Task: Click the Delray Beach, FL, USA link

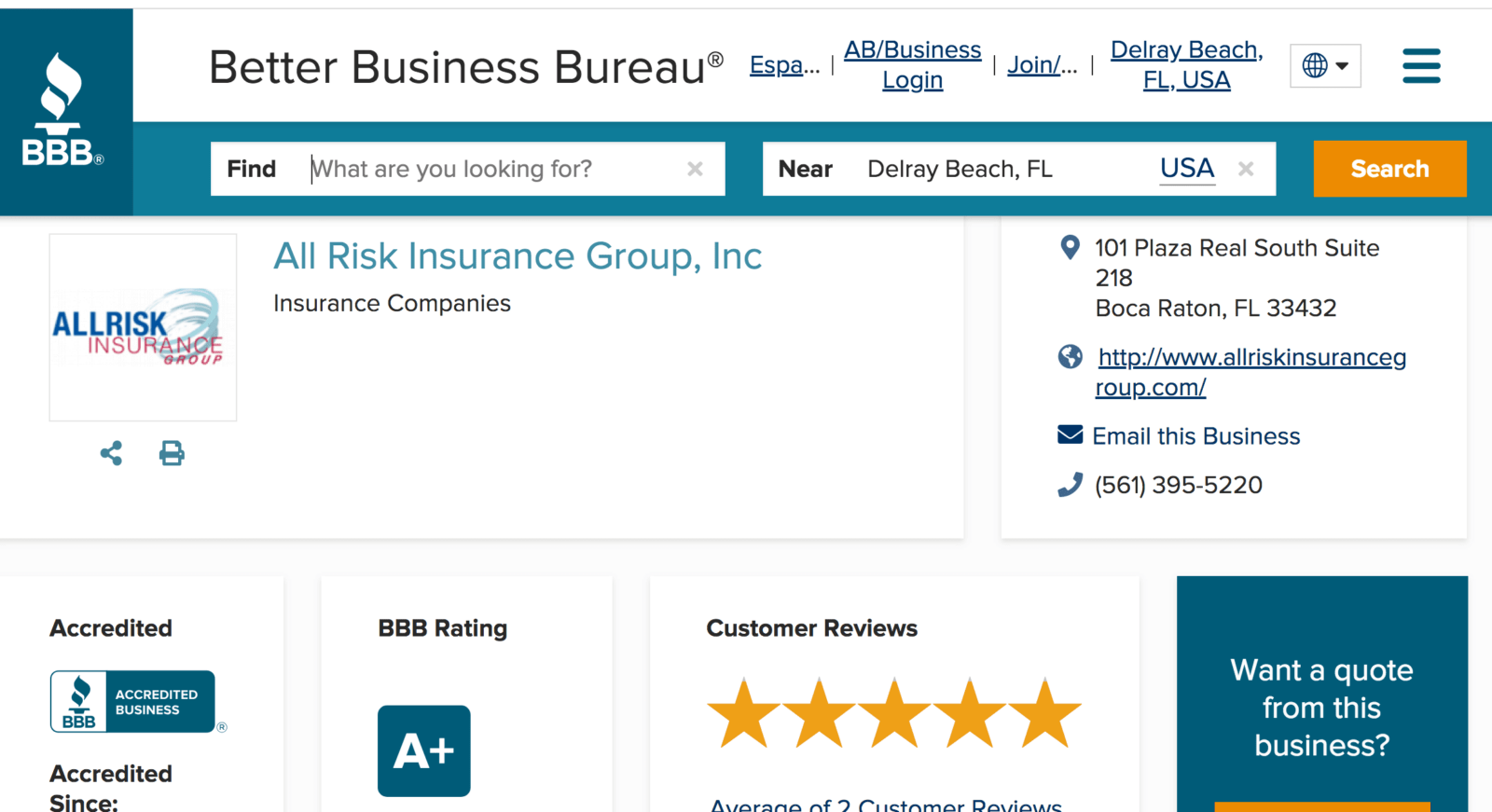Action: [x=1187, y=64]
